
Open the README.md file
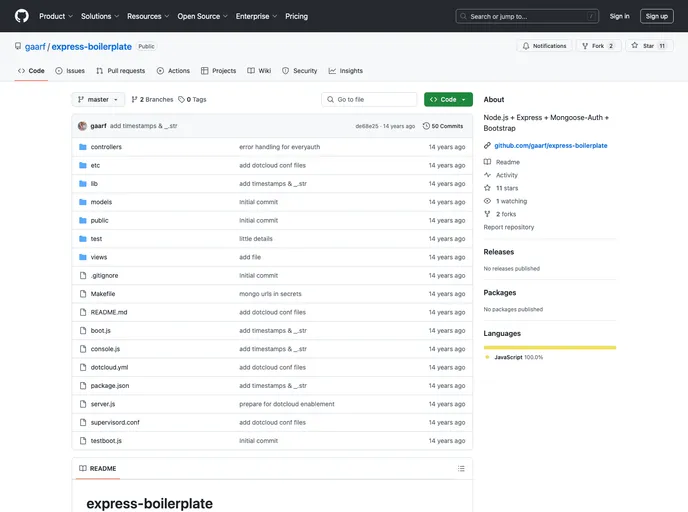point(109,312)
